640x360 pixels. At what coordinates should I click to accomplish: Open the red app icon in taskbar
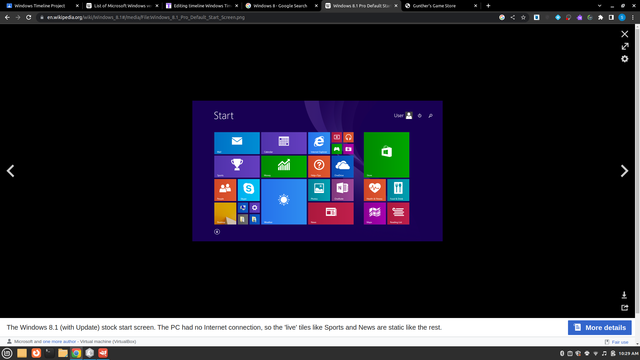click(103, 353)
